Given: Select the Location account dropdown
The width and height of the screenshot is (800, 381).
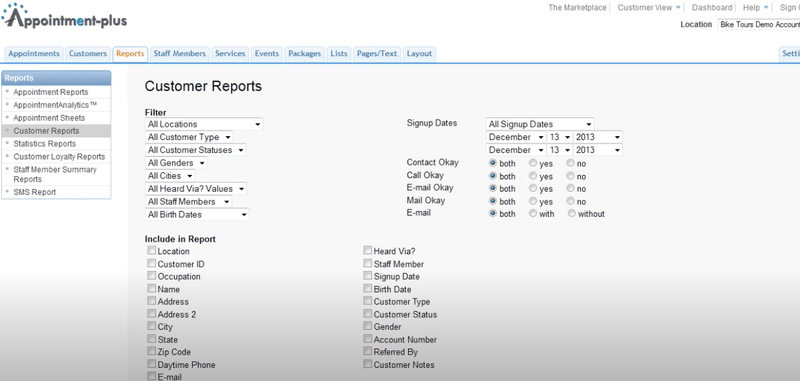Looking at the screenshot, I should [x=759, y=24].
